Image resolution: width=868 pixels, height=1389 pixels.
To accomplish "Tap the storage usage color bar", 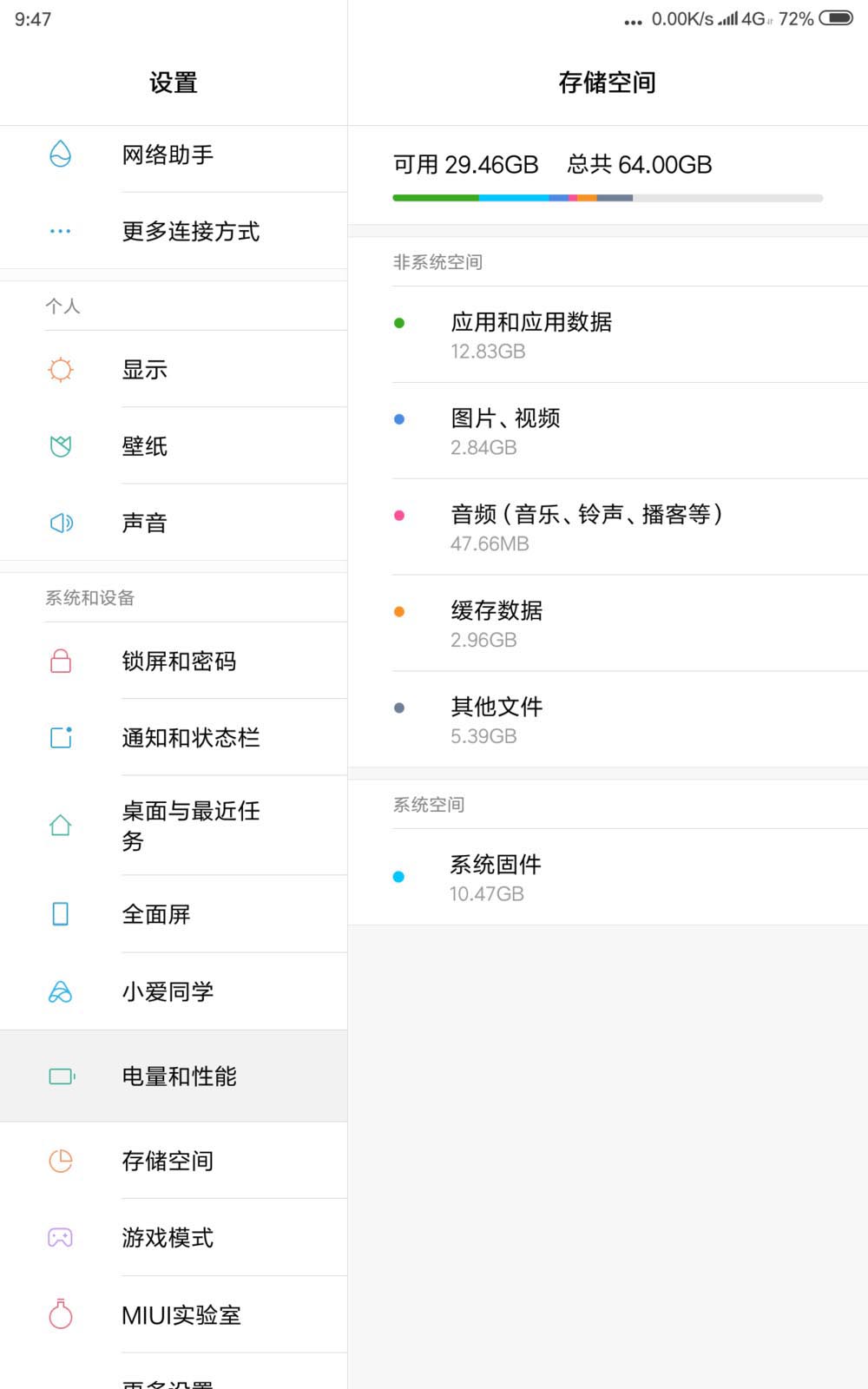I will [x=608, y=198].
